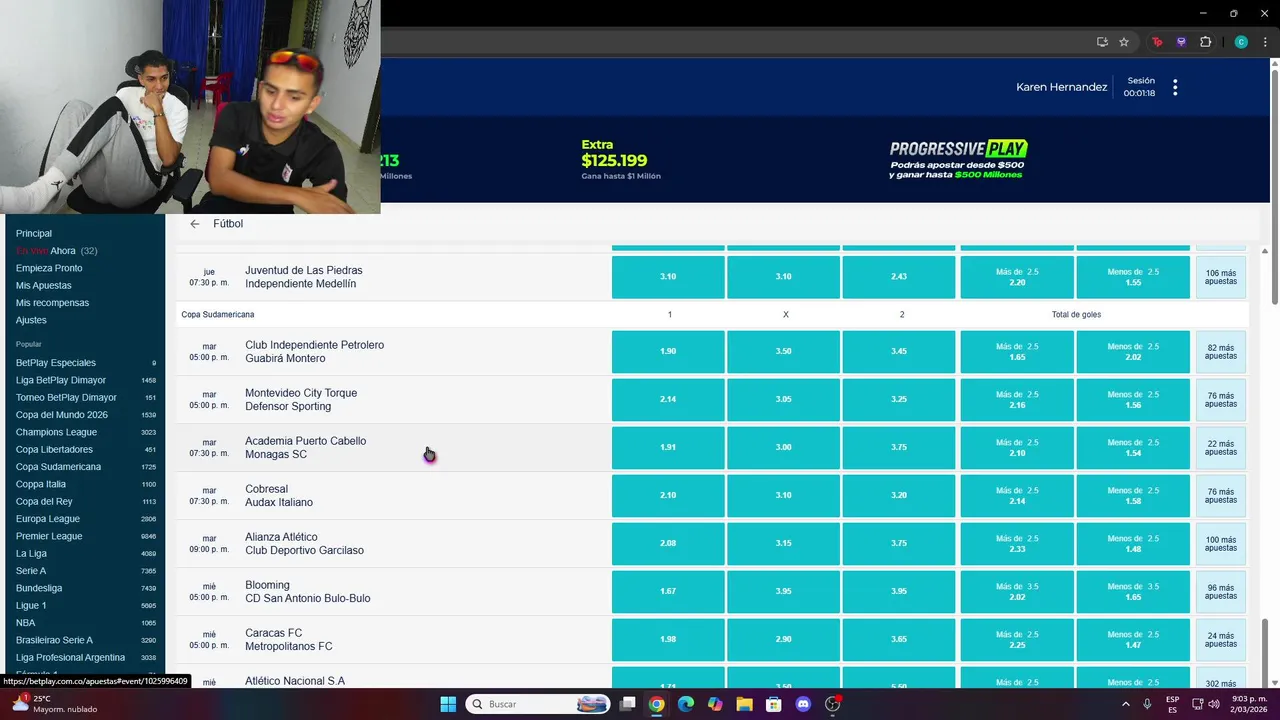Open 22 más apuestas for Academia Puerto Cabello

tap(1220, 447)
